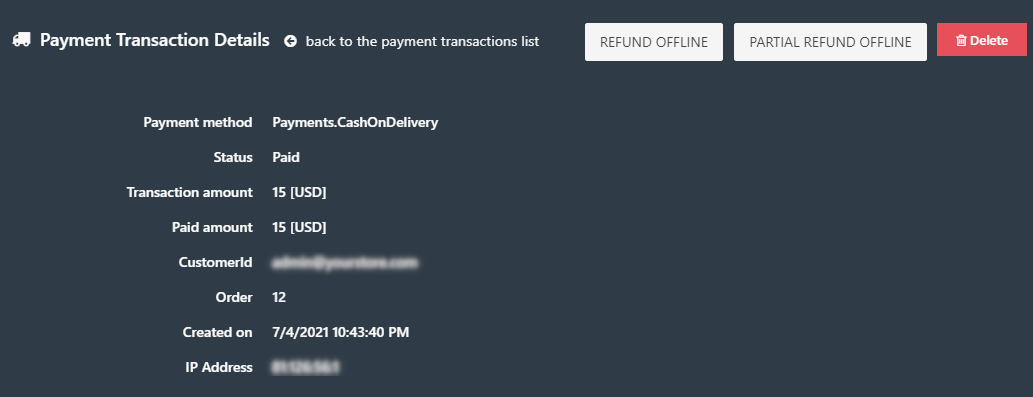
Task: Click the Paid status value
Action: [x=286, y=157]
